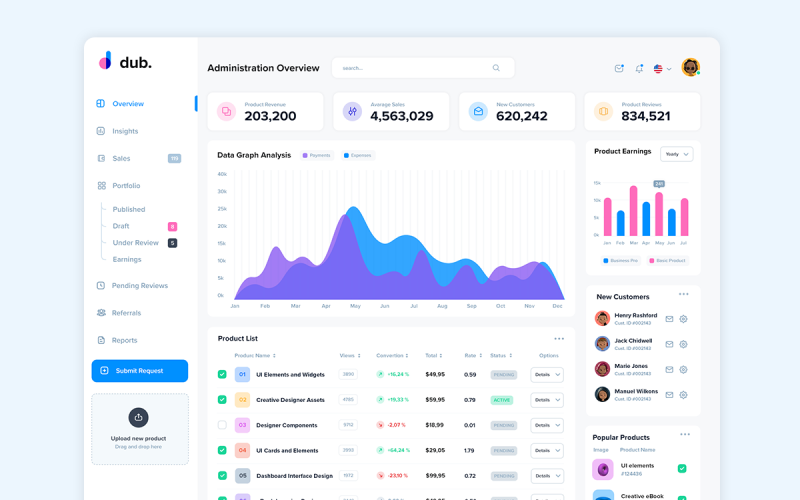Click the Submit Request button

coord(139,371)
